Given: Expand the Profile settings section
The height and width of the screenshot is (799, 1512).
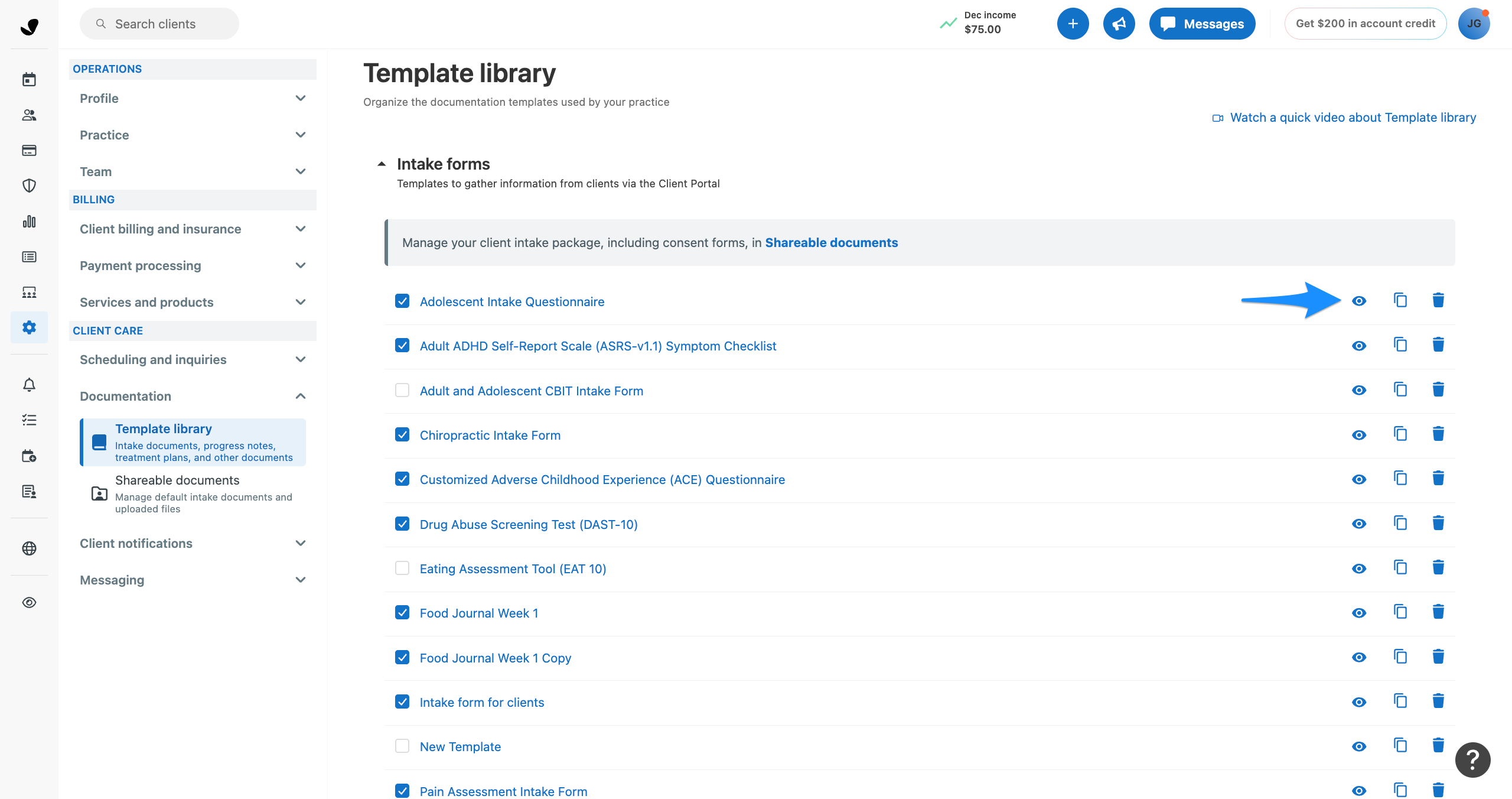Looking at the screenshot, I should tap(193, 98).
